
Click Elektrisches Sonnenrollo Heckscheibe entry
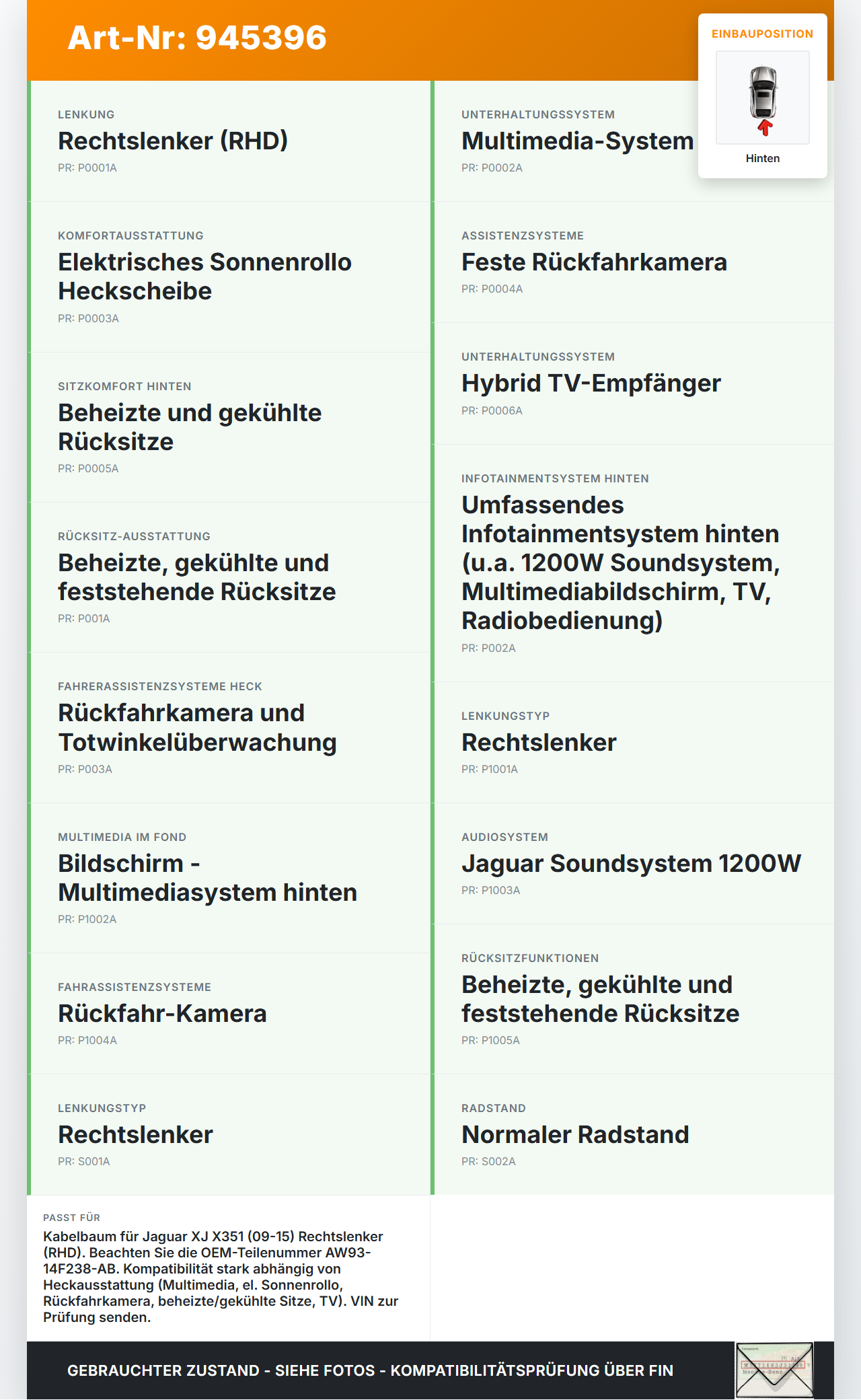tap(229, 277)
